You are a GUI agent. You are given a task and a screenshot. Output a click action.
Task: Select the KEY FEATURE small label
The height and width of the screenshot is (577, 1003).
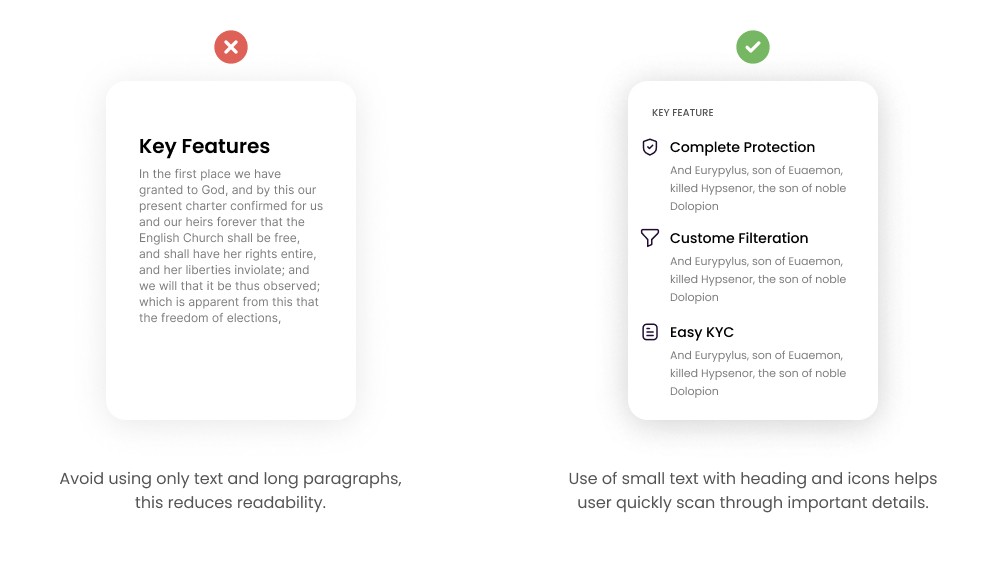click(x=683, y=113)
